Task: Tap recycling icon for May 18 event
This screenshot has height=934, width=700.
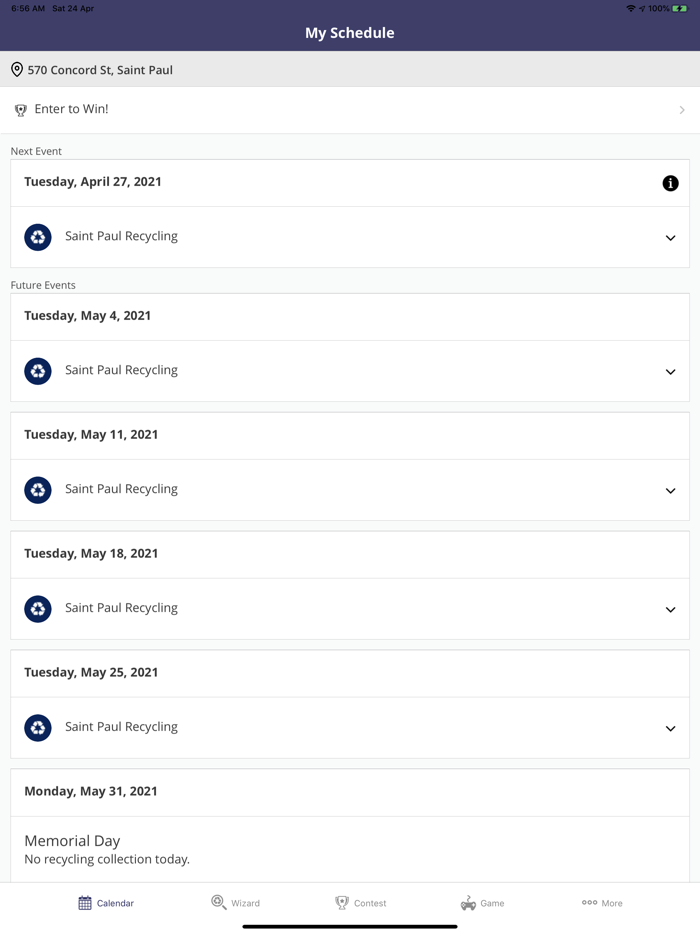Action: tap(38, 609)
